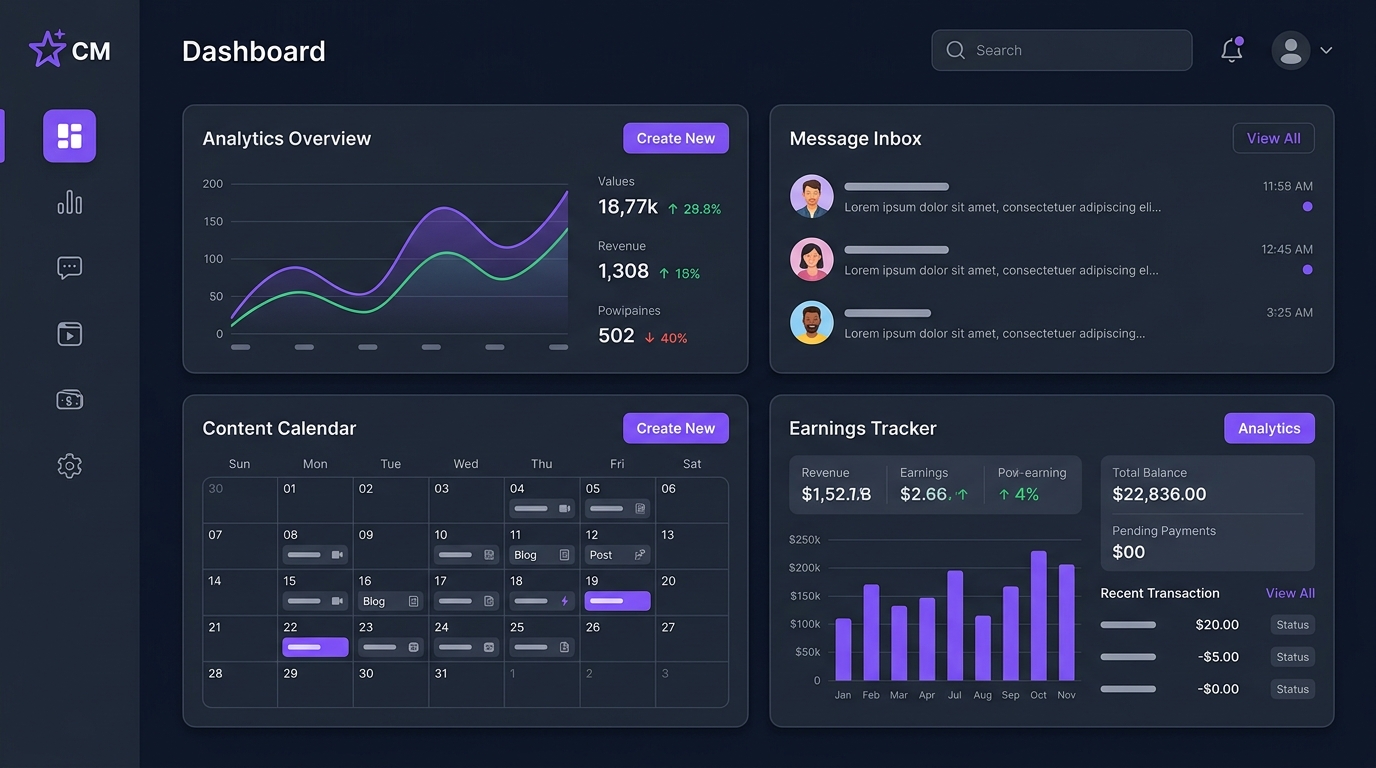Click the $20.00 transaction amount
Viewport: 1376px width, 768px height.
[1217, 625]
